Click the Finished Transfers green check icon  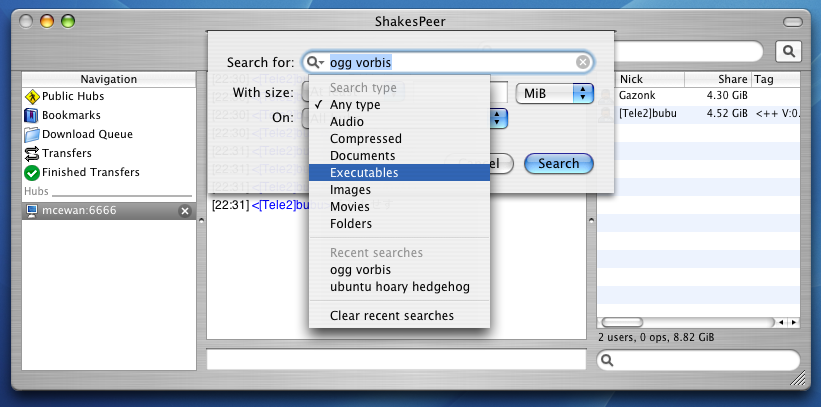[x=32, y=172]
